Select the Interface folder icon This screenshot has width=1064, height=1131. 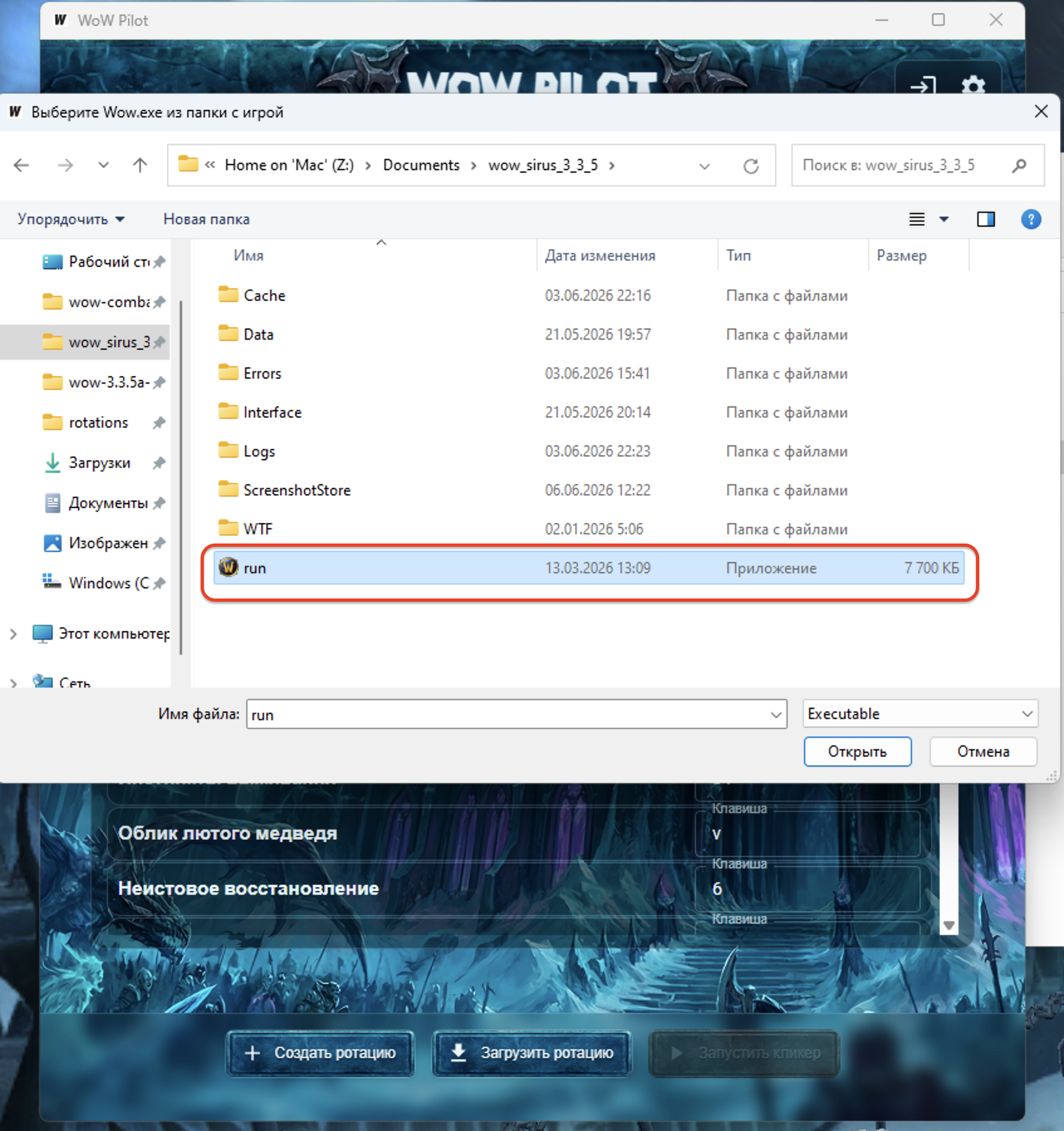coord(228,412)
